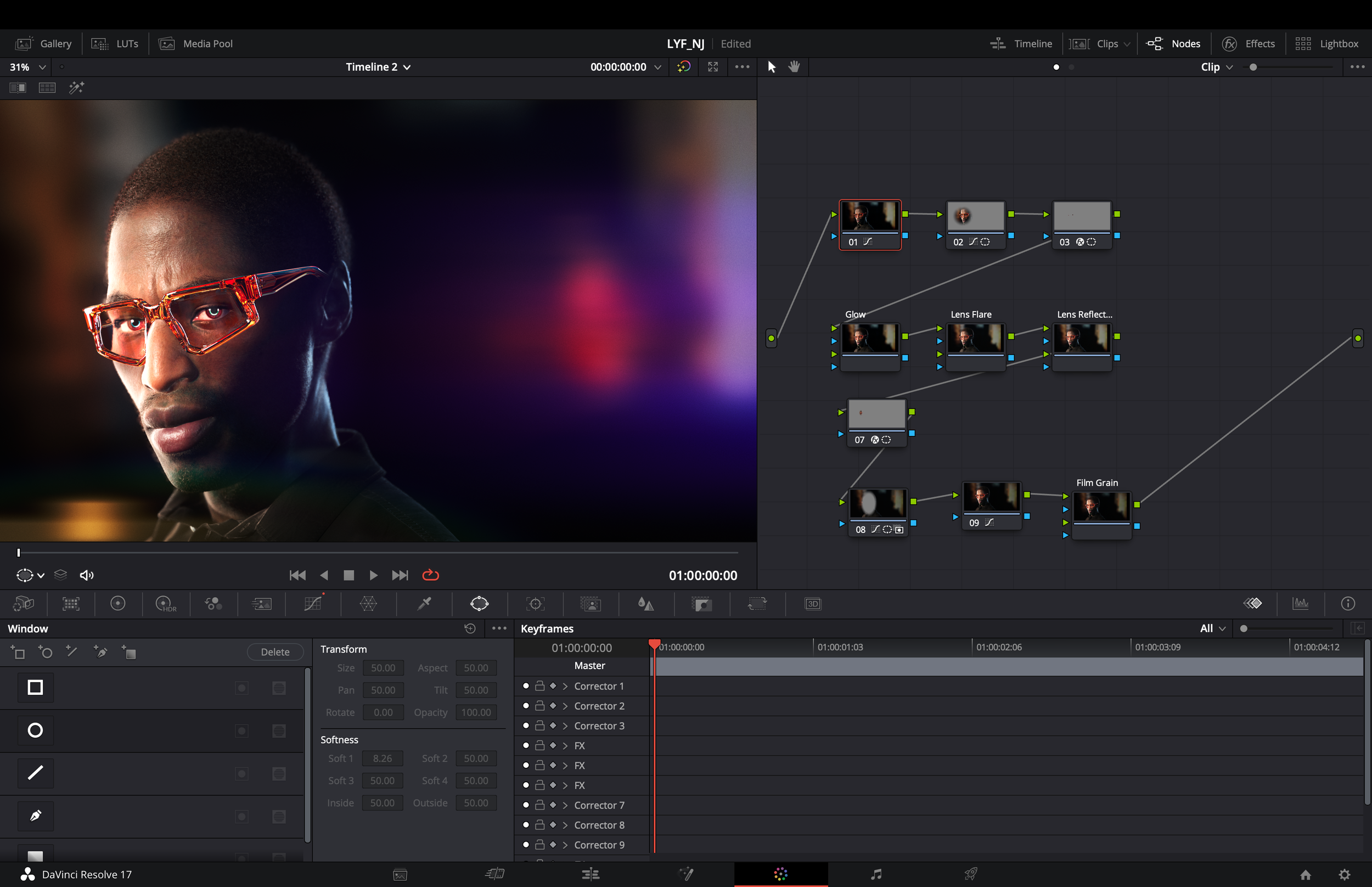Toggle loop playback on
This screenshot has width=1372, height=887.
point(430,575)
